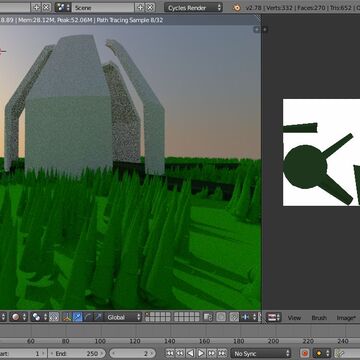
Task: Open the Brush menu in image editor
Action: 319,318
